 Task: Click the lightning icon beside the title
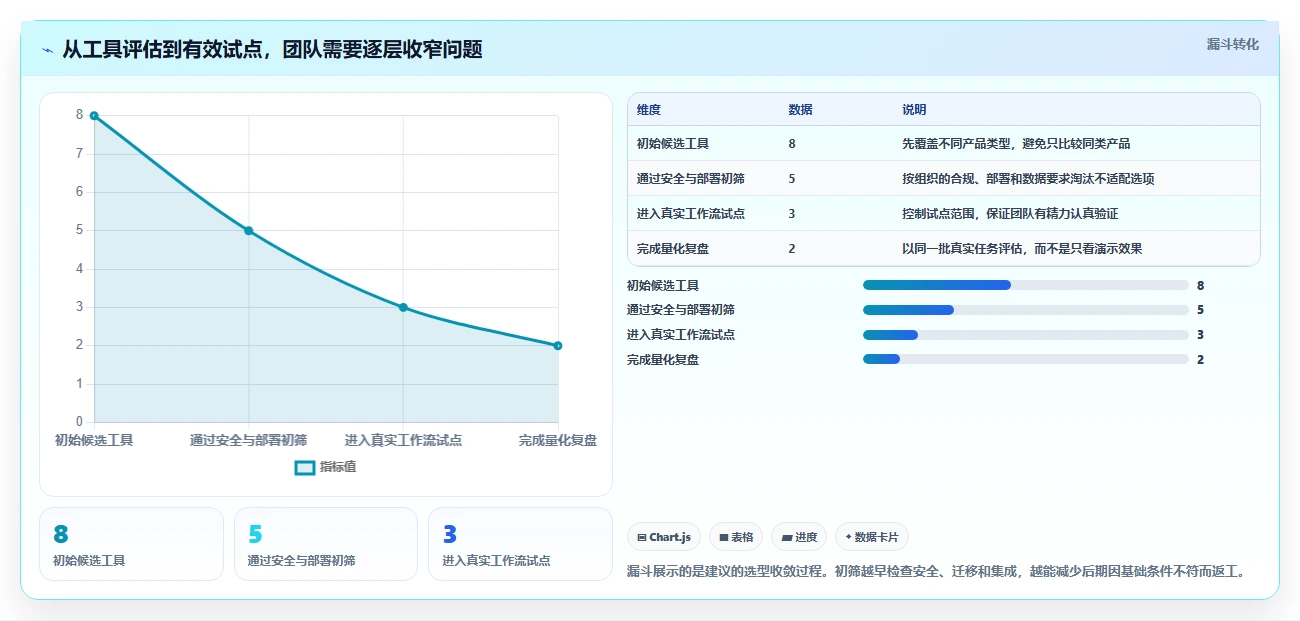(x=48, y=50)
